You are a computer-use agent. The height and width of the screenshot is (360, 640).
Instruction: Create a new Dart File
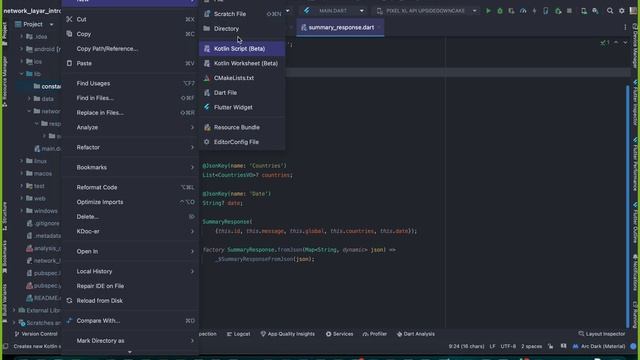pos(242,93)
